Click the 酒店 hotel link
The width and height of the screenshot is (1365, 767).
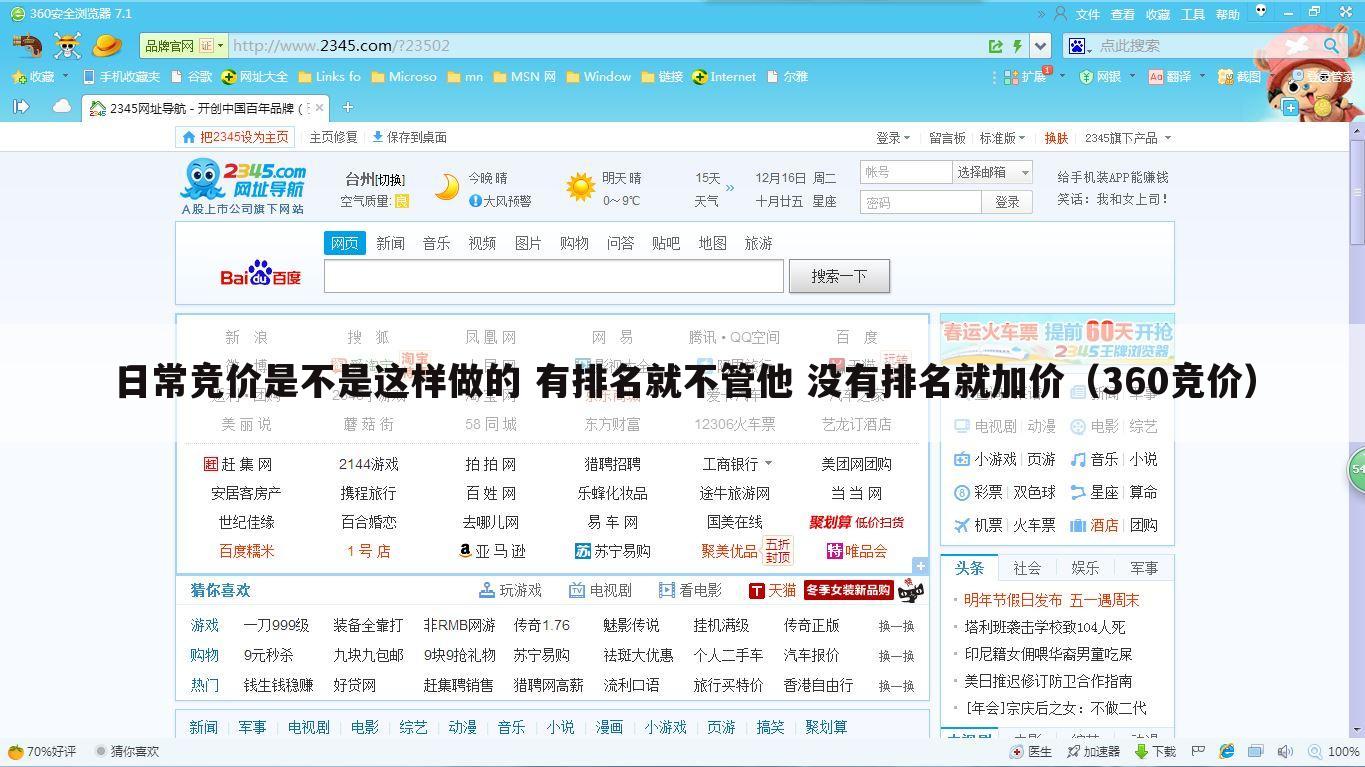click(1104, 525)
